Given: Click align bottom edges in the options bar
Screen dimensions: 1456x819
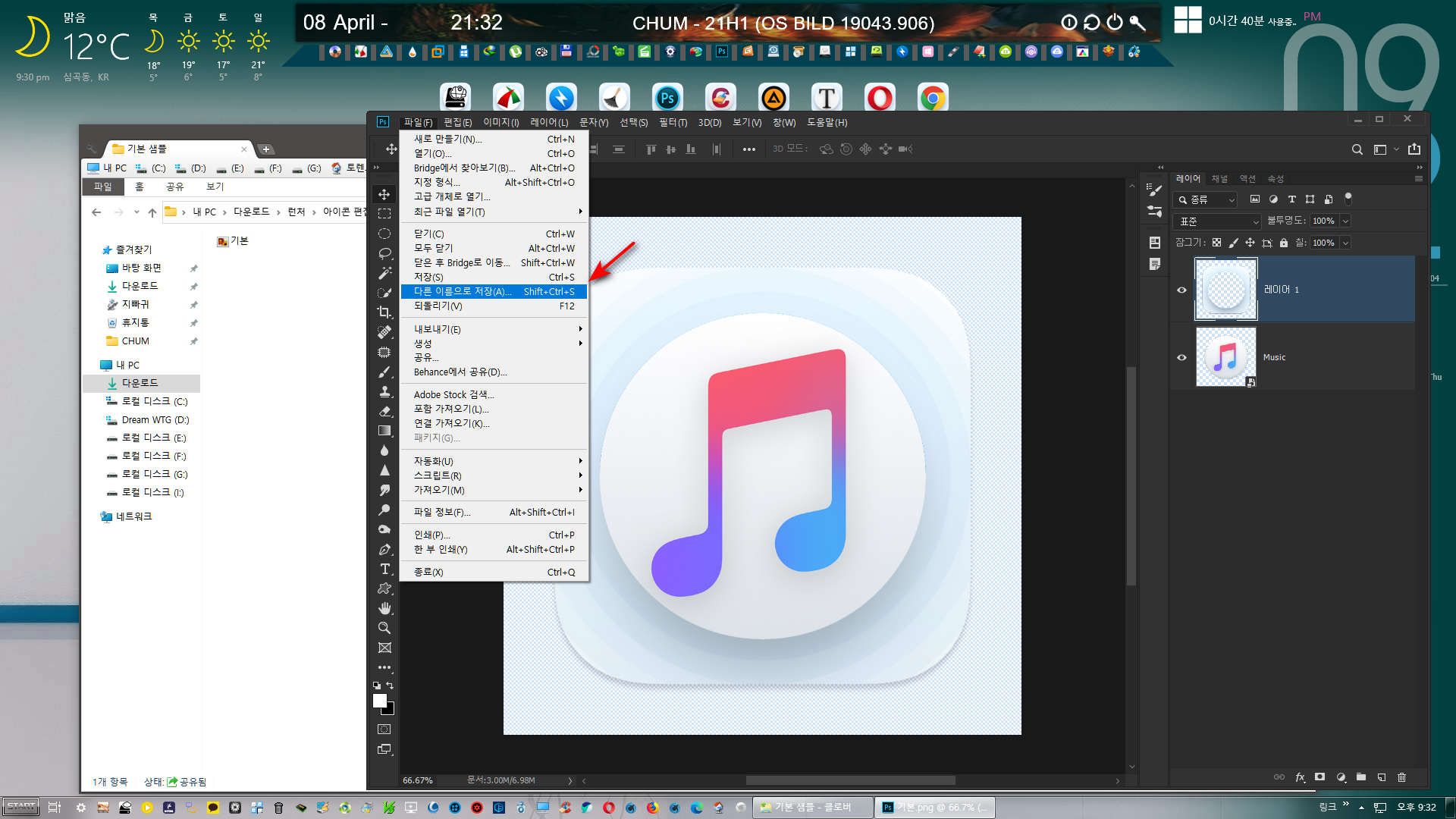Looking at the screenshot, I should click(690, 149).
